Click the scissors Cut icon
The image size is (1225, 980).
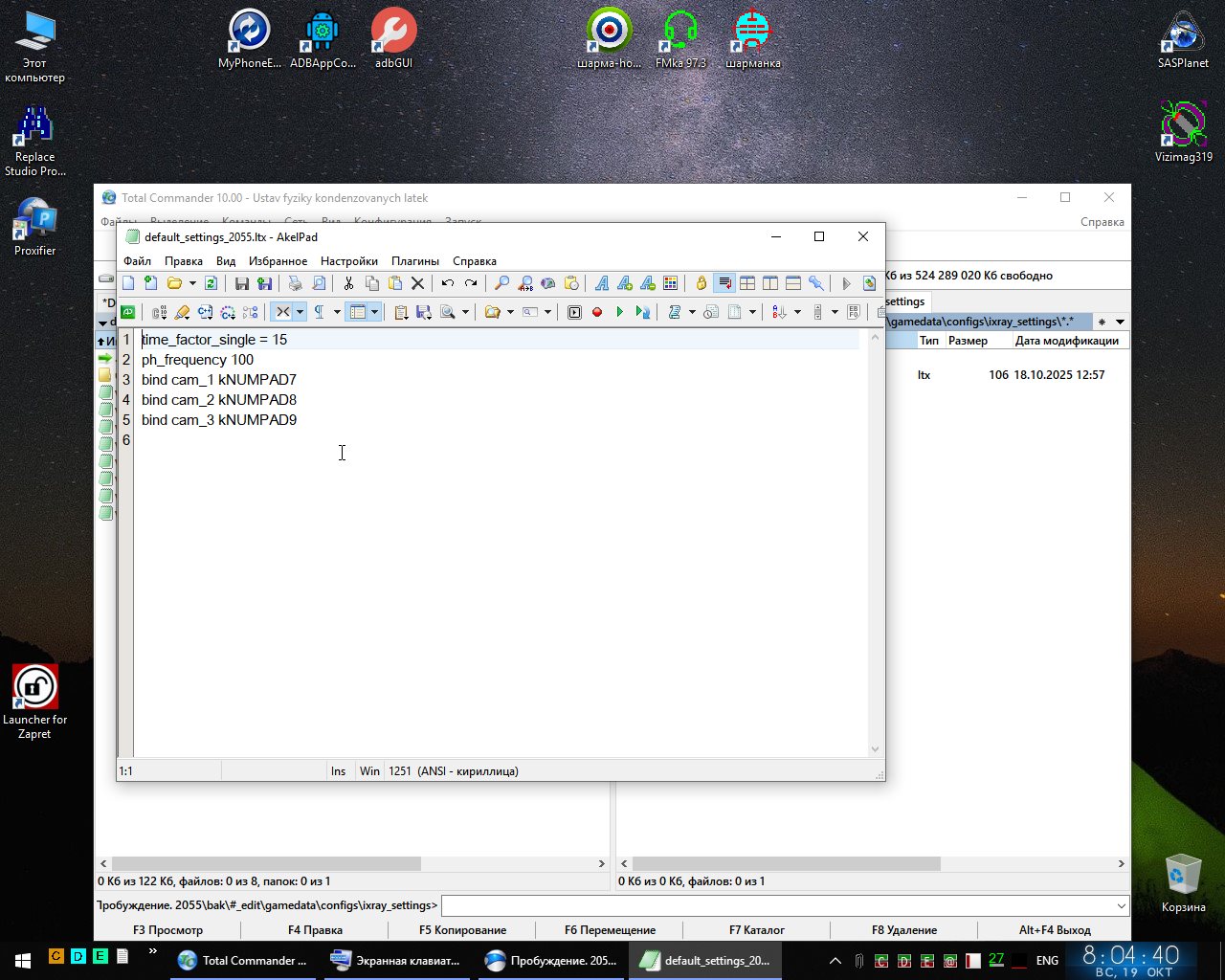pyautogui.click(x=348, y=283)
